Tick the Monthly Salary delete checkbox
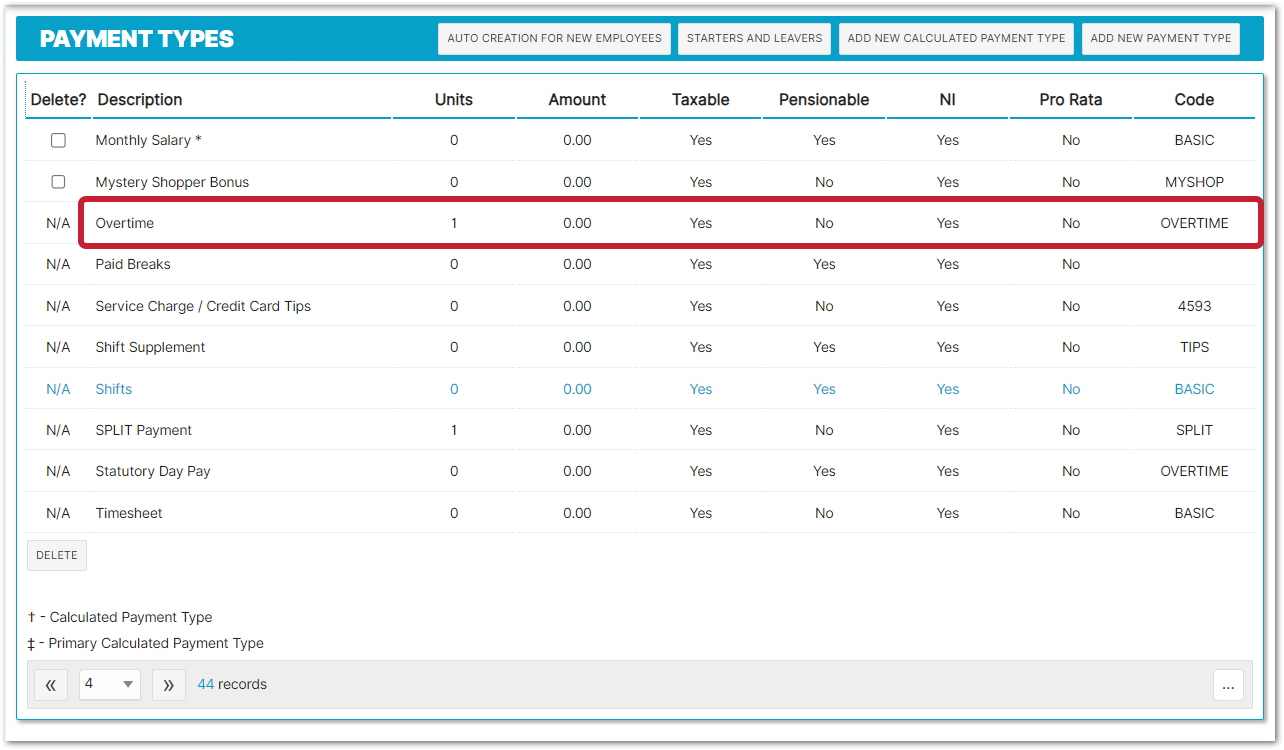1284x750 pixels. tap(58, 141)
